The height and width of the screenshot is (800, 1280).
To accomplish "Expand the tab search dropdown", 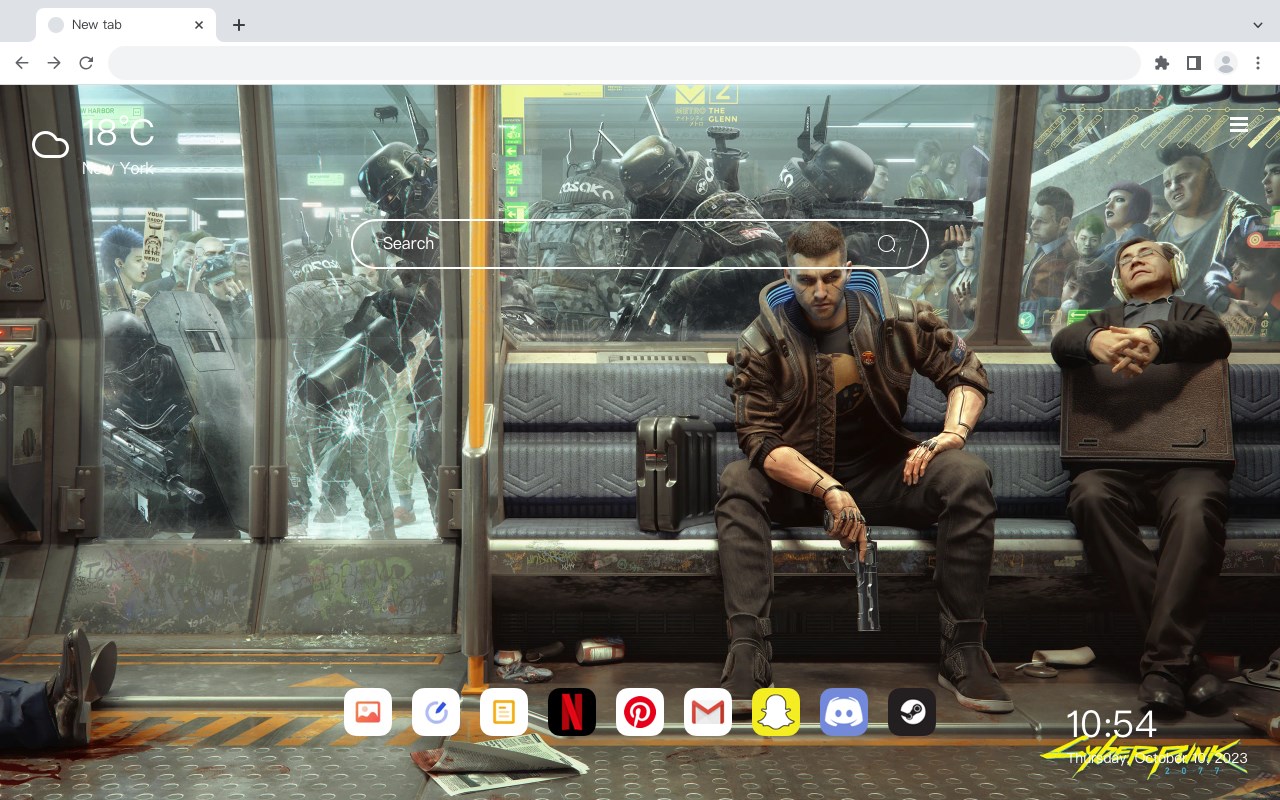I will 1258,25.
